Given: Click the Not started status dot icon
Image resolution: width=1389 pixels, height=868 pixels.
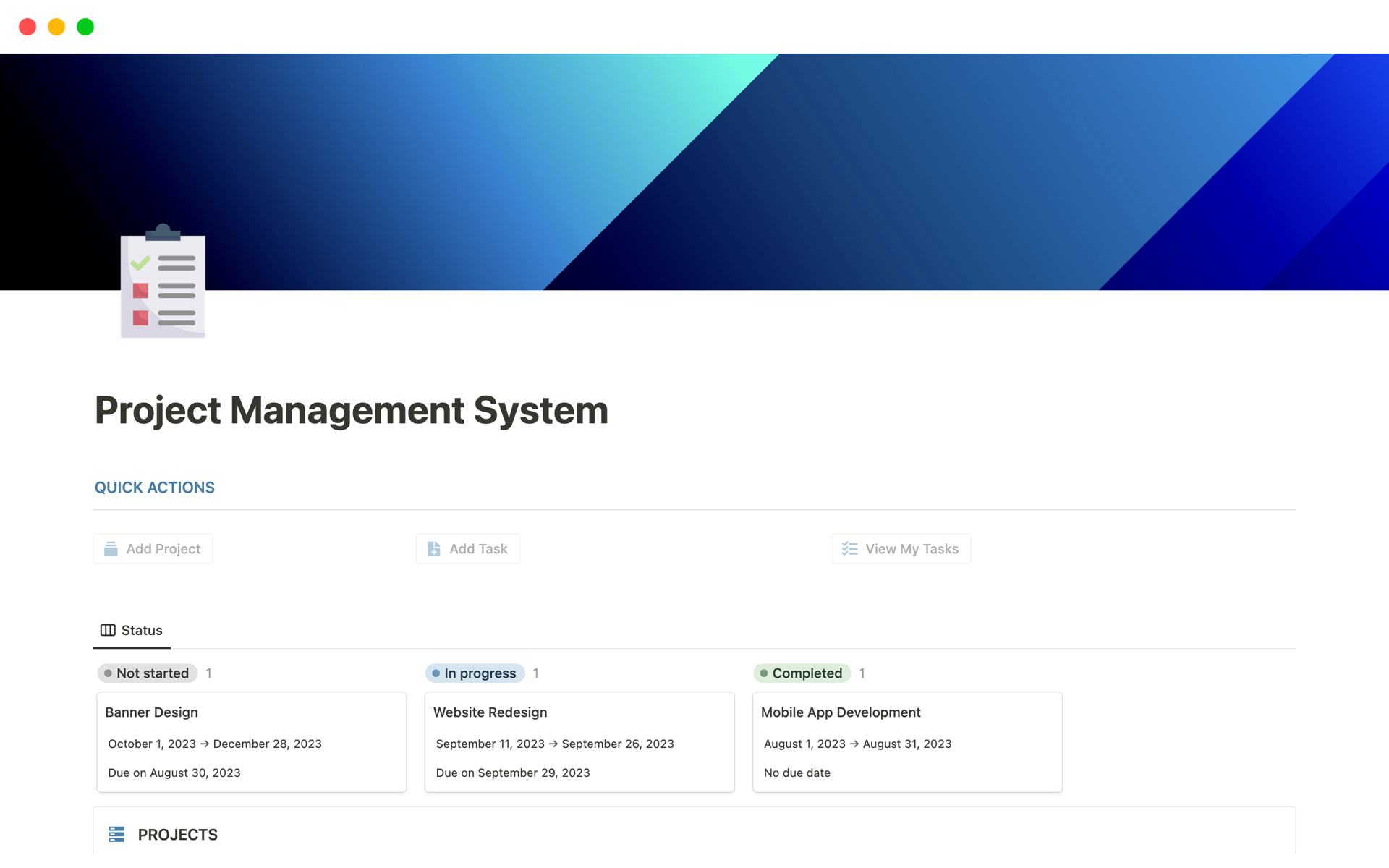Looking at the screenshot, I should (x=107, y=672).
